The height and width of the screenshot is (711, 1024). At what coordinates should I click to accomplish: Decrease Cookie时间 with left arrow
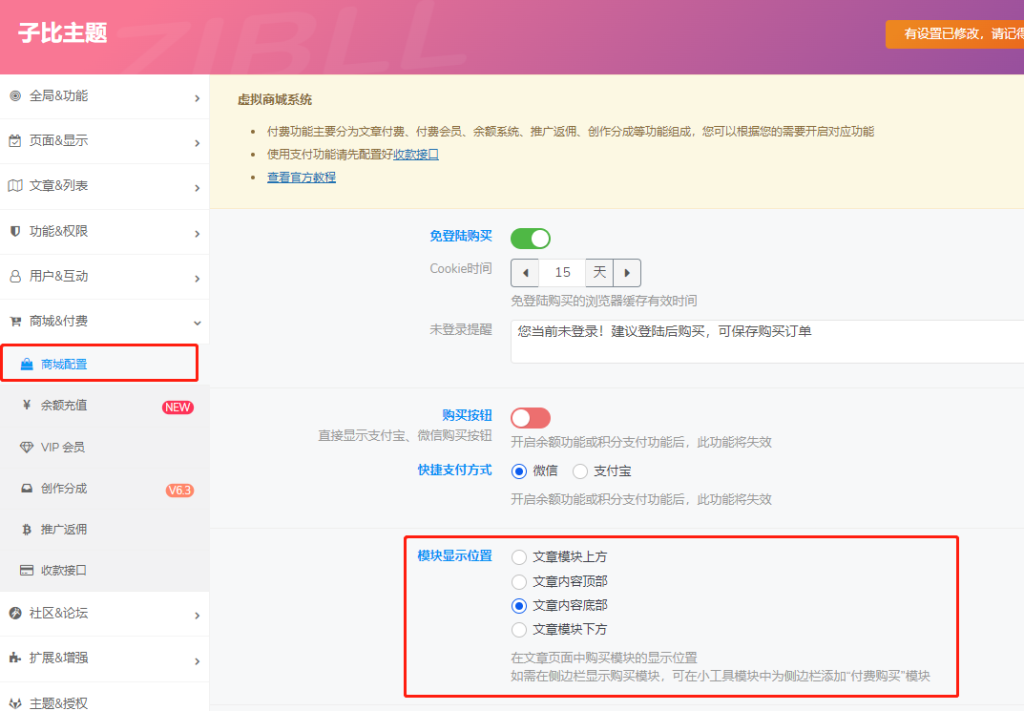pos(525,273)
